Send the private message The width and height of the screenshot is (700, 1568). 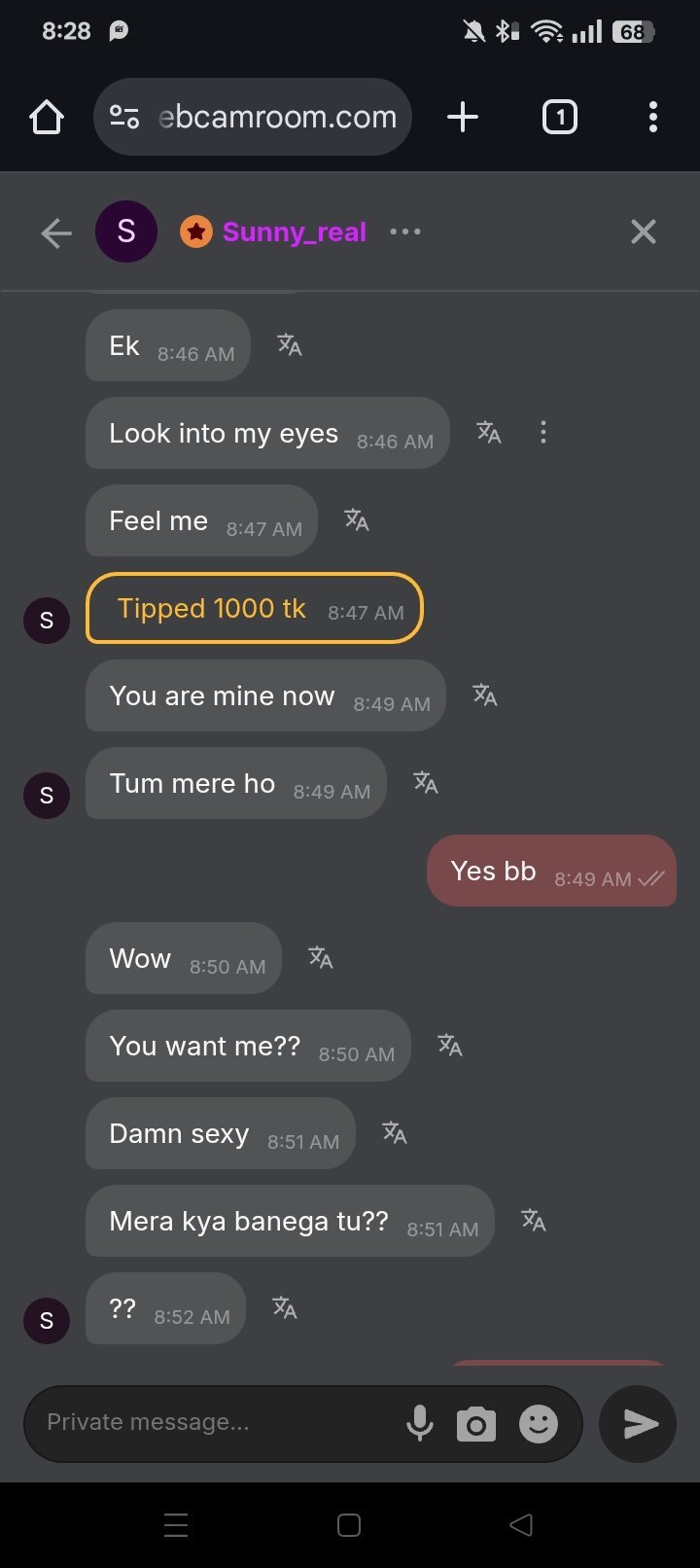pyautogui.click(x=639, y=1424)
